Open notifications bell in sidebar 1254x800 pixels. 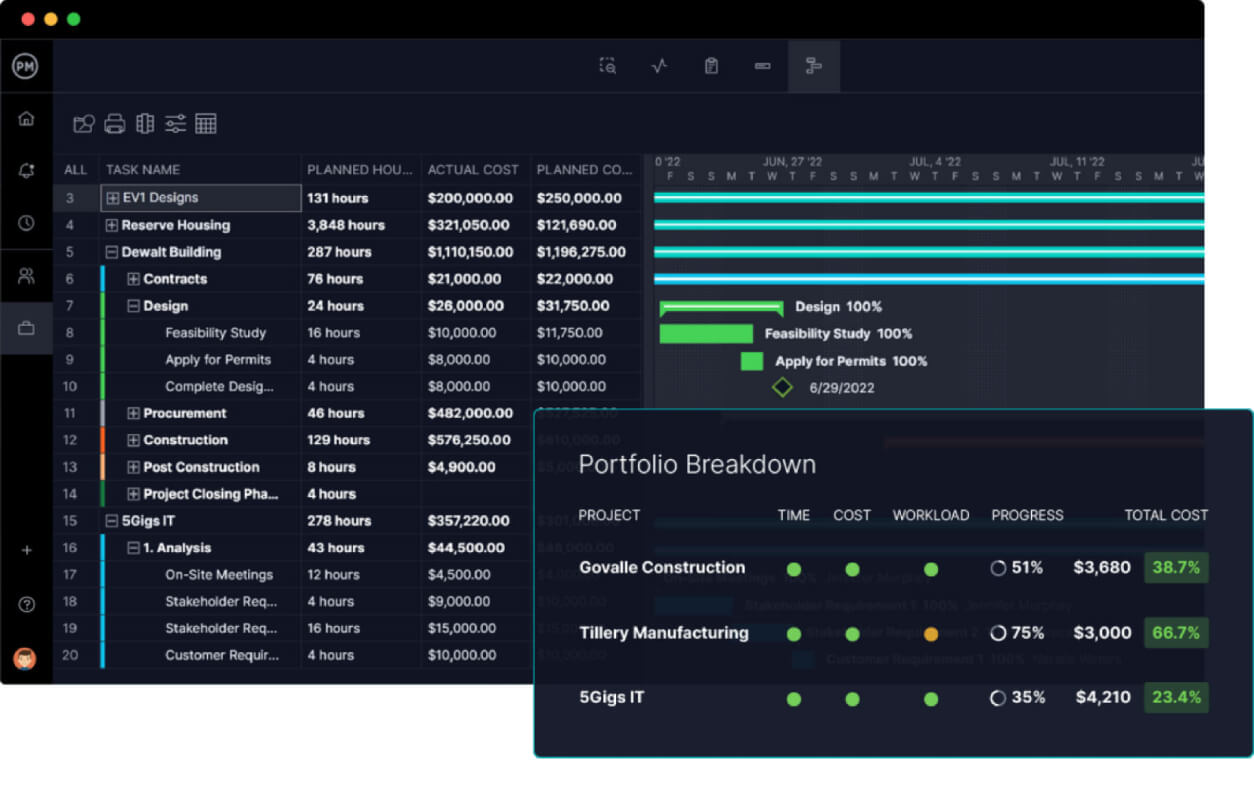point(26,171)
